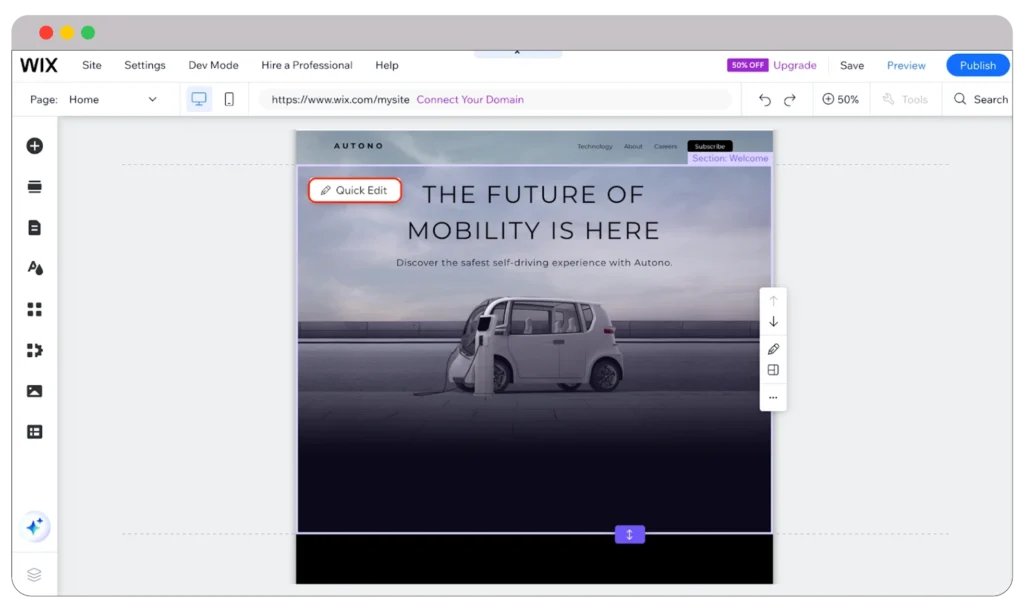Expand the collapsed top toolbar tab
Image resolution: width=1024 pixels, height=608 pixels.
[517, 49]
